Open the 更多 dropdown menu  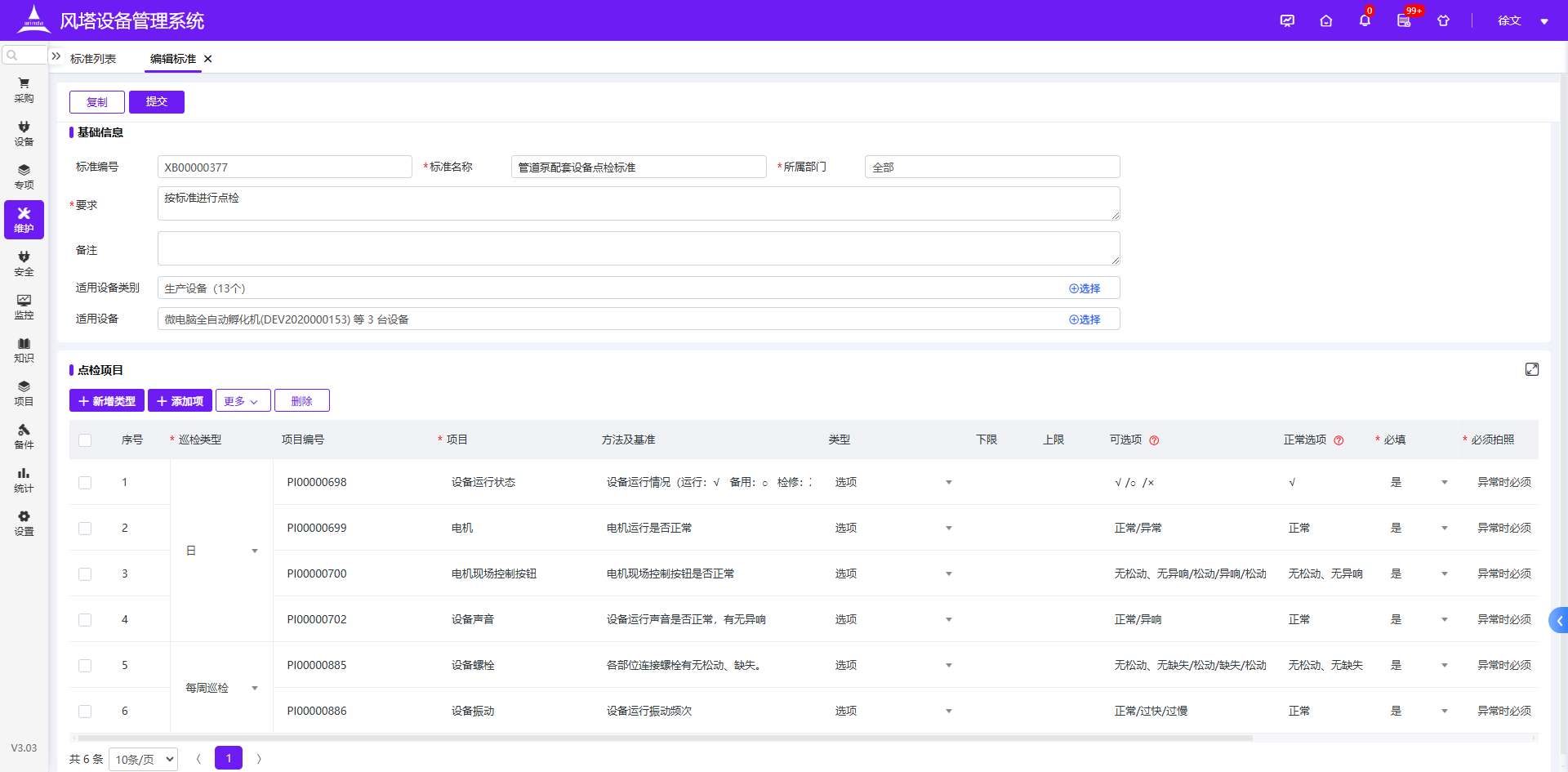(x=243, y=400)
